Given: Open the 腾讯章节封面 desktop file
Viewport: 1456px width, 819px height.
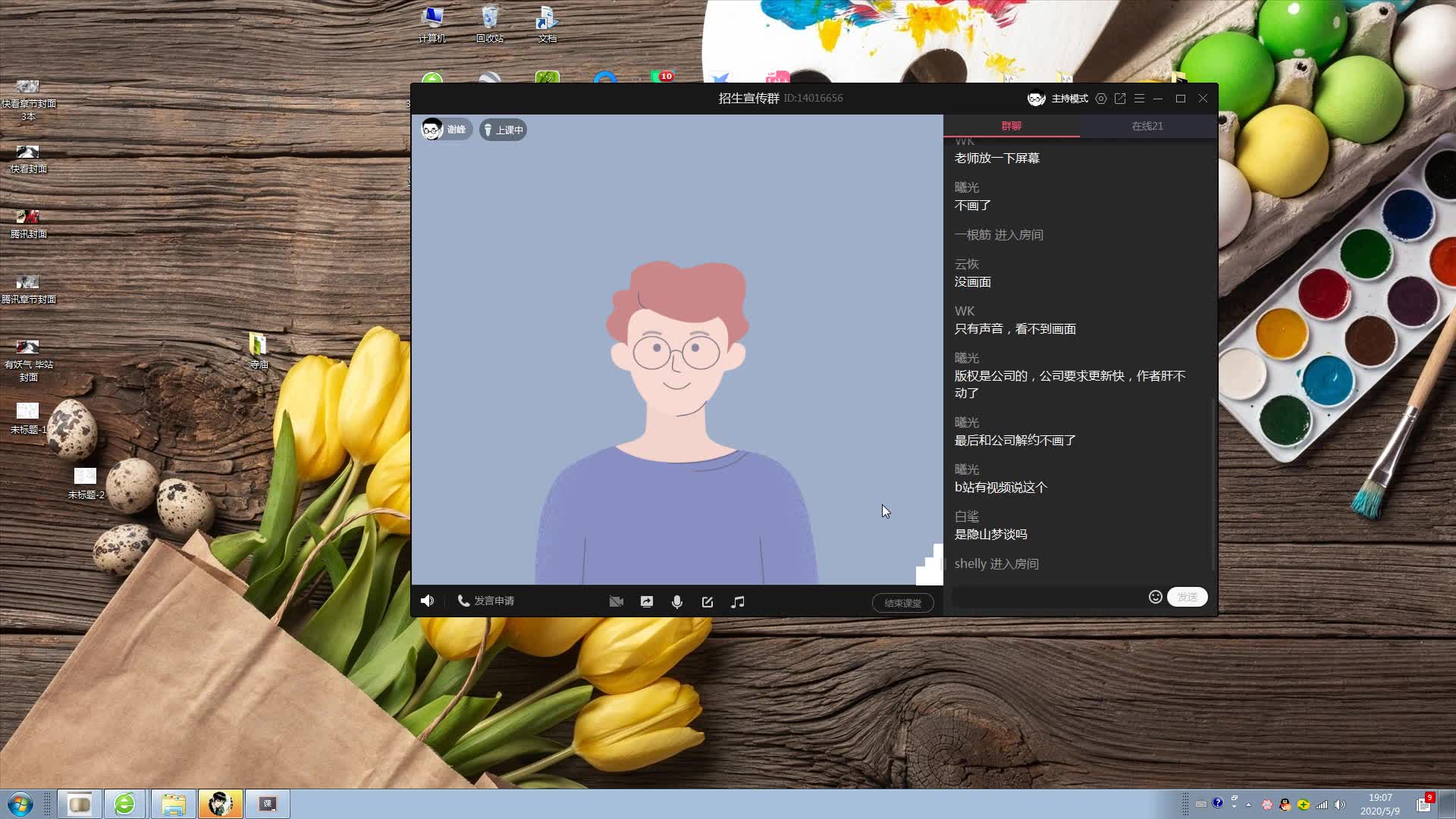Looking at the screenshot, I should click(28, 290).
